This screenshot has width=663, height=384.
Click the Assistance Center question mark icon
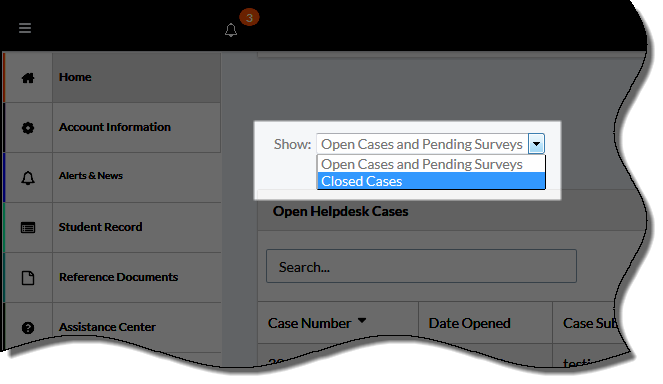pos(28,328)
